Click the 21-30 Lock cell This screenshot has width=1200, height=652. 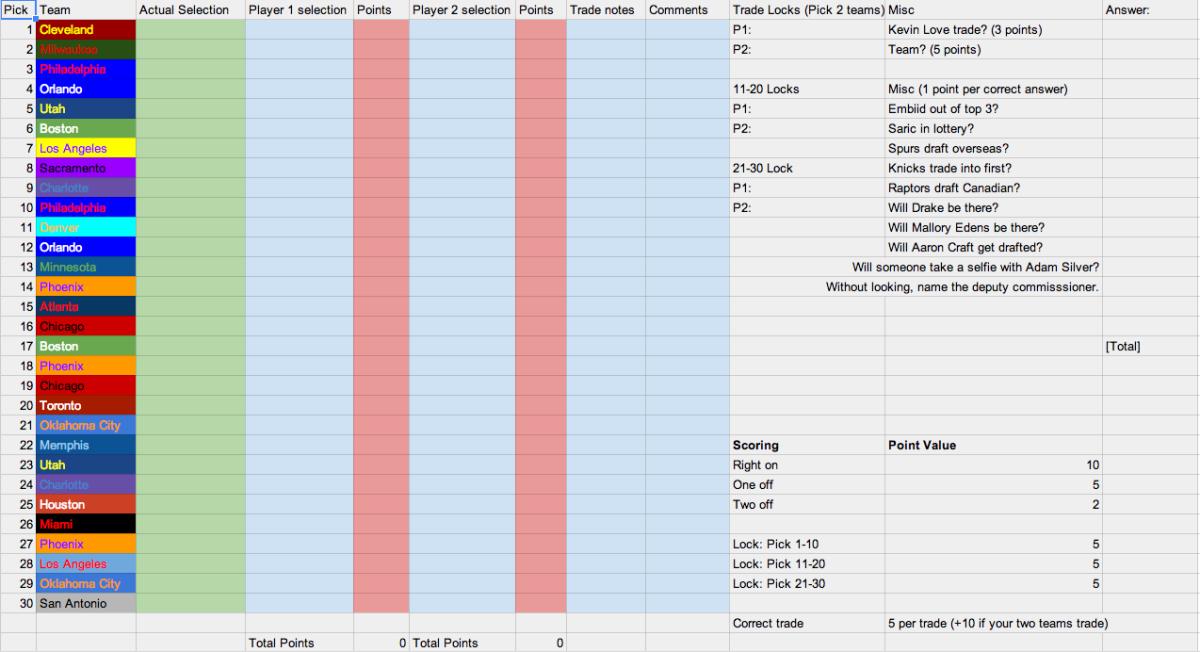(x=806, y=168)
